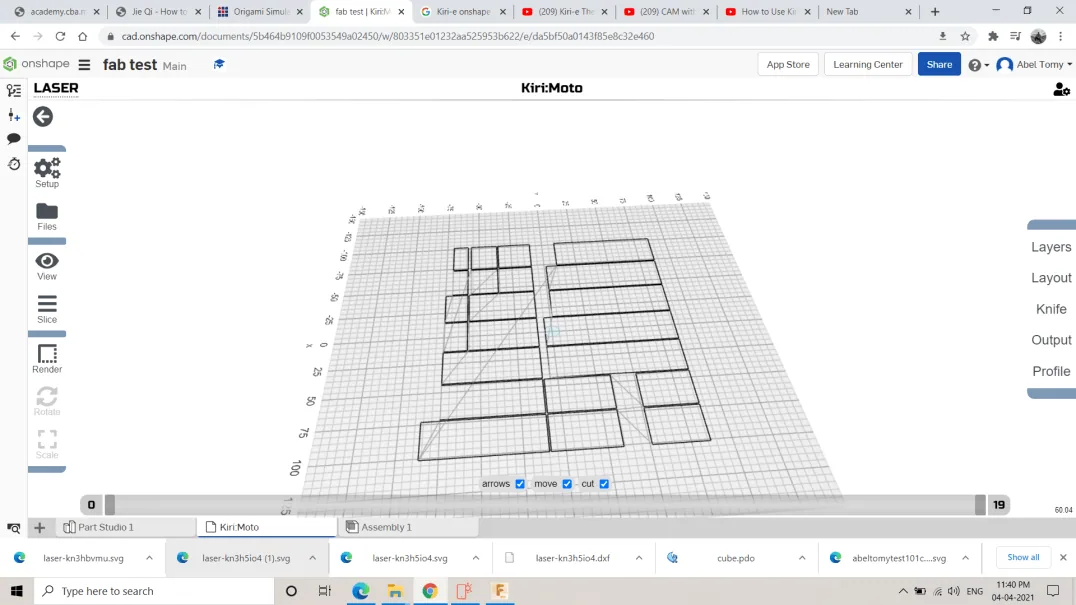Switch to the Origami Simulator browser tab

[x=260, y=12]
